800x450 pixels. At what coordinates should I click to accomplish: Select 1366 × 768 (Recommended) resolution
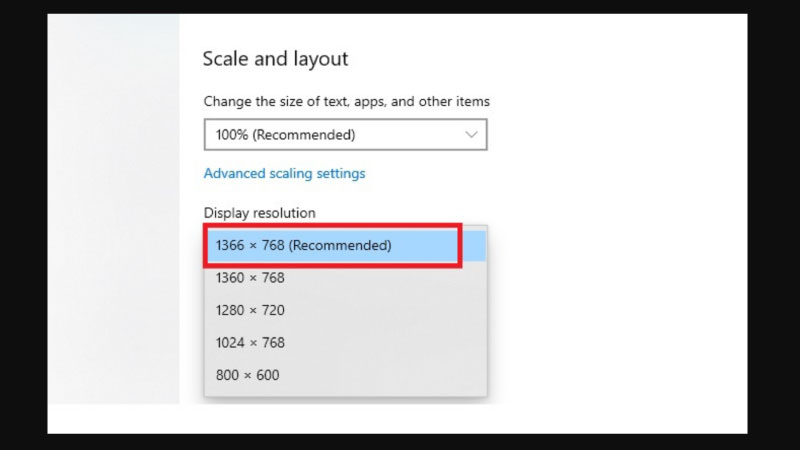click(x=303, y=245)
